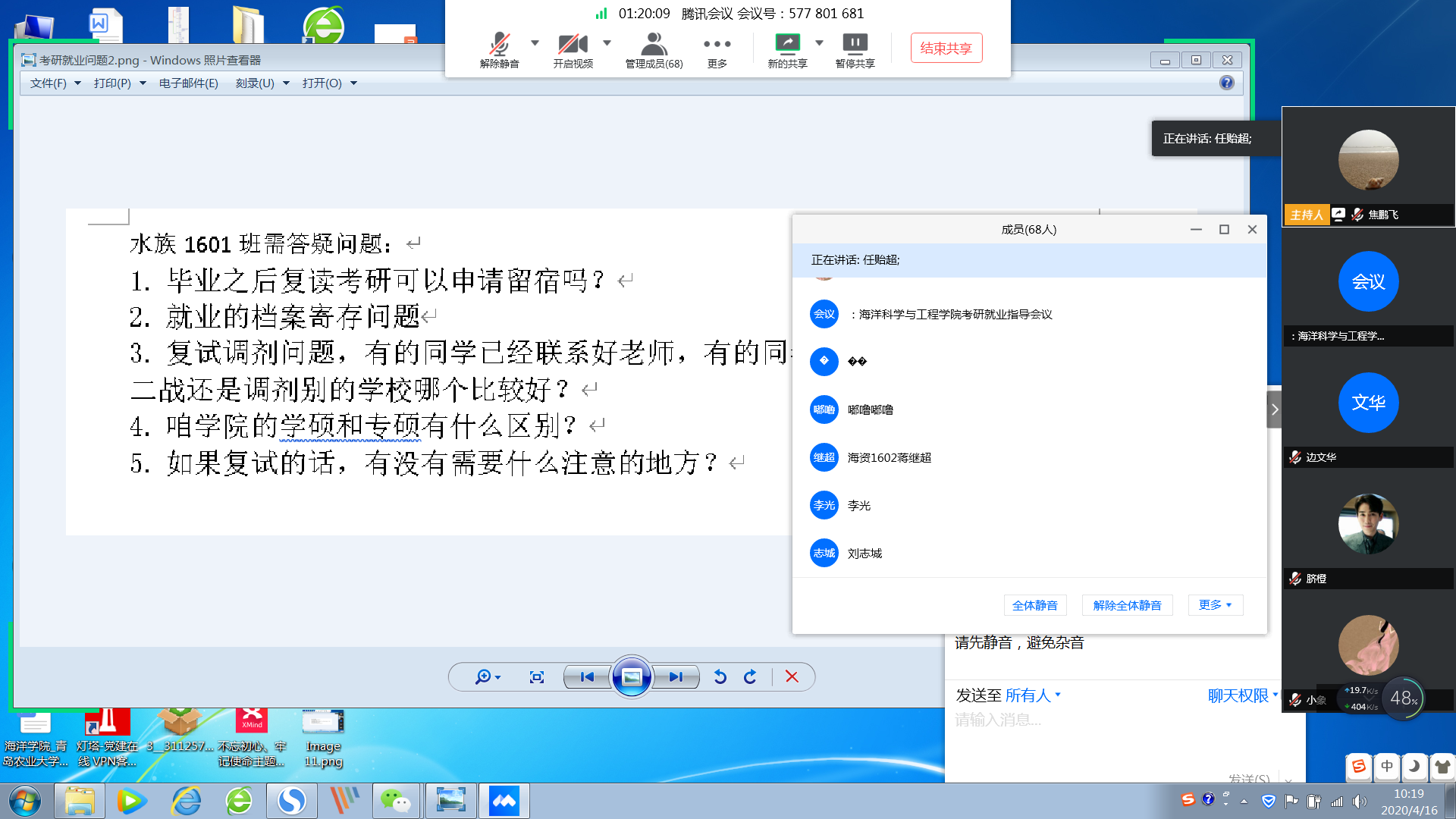Screen dimensions: 1456x819
Task: Click the End Sharing button
Action: click(x=946, y=48)
